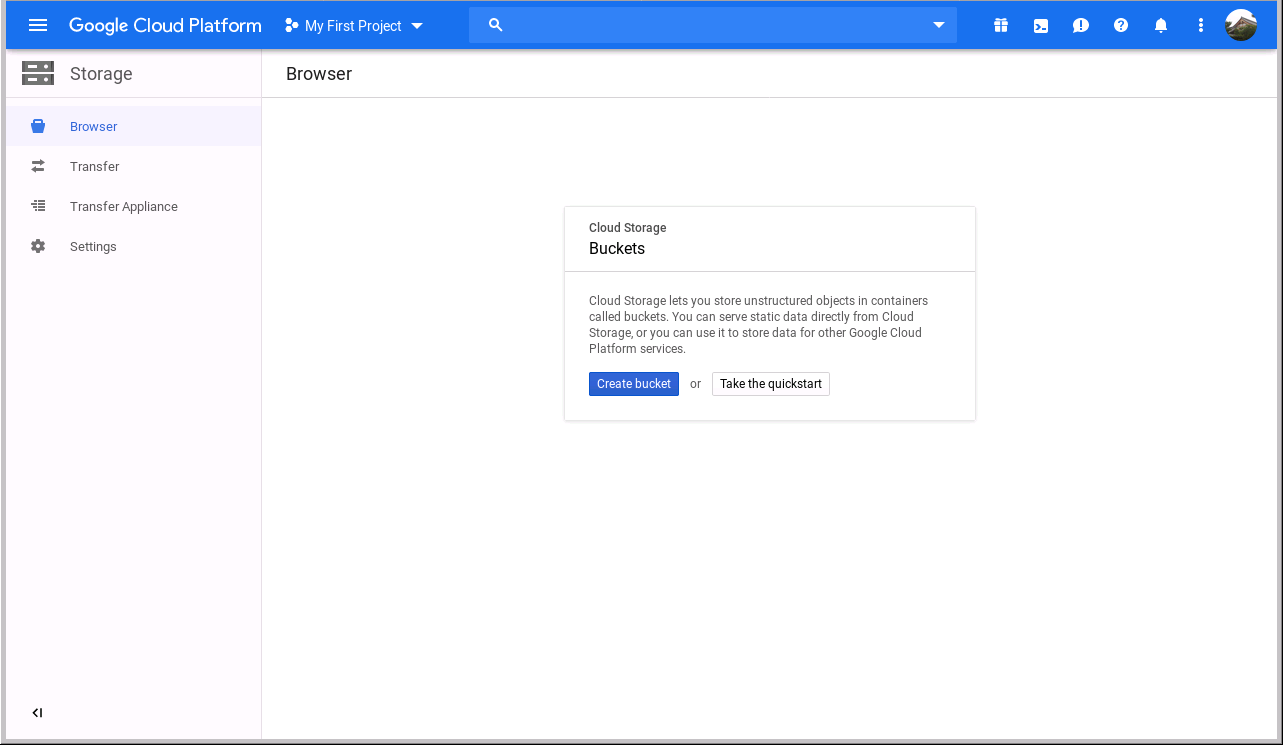Click the project hexagon dots icon

click(292, 25)
